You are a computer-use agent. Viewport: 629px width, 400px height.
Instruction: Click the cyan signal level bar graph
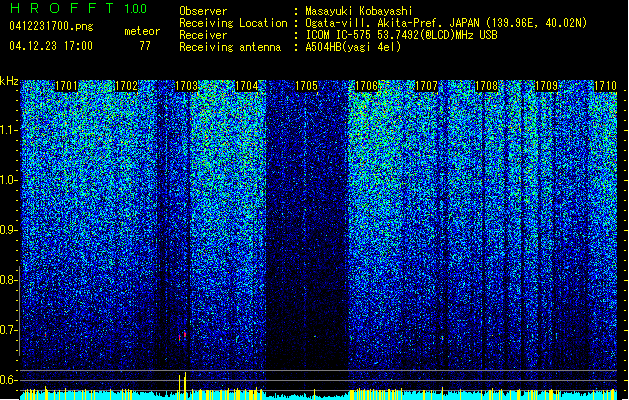pos(319,394)
